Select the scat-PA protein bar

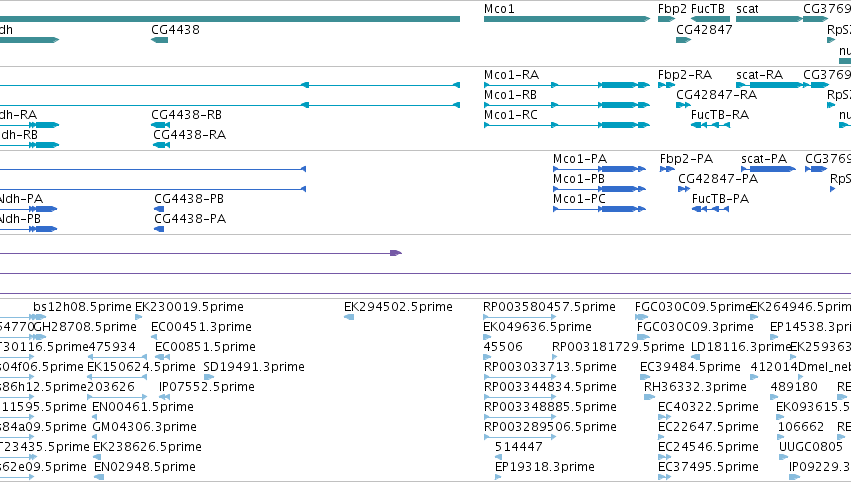coord(769,169)
